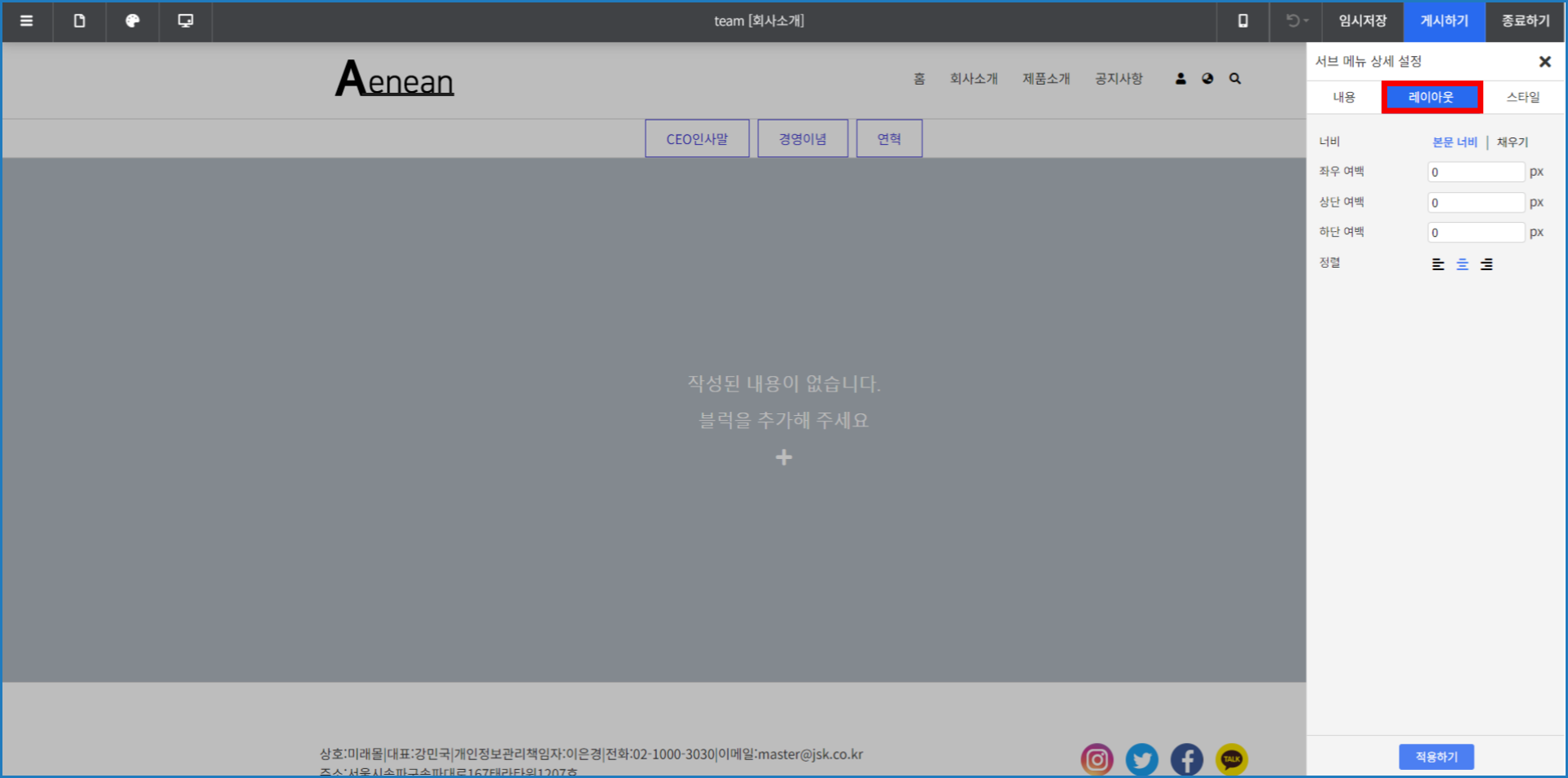Open the design palette icon
Screen dimensions: 1568x778
click(x=133, y=21)
